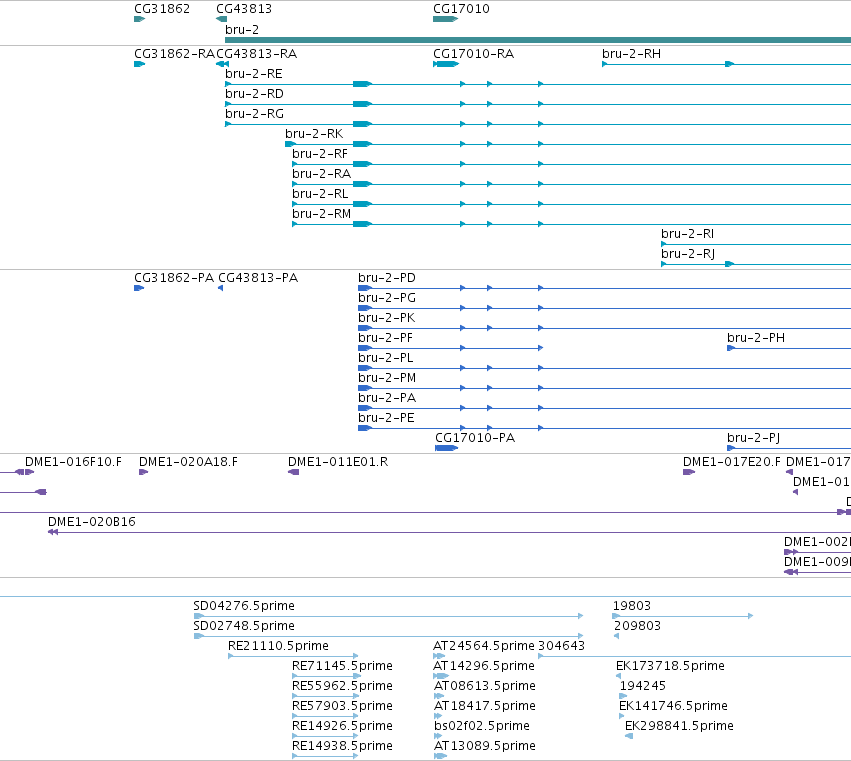Click the bru-2-RF transcript label
The height and width of the screenshot is (761, 851).
[320, 154]
